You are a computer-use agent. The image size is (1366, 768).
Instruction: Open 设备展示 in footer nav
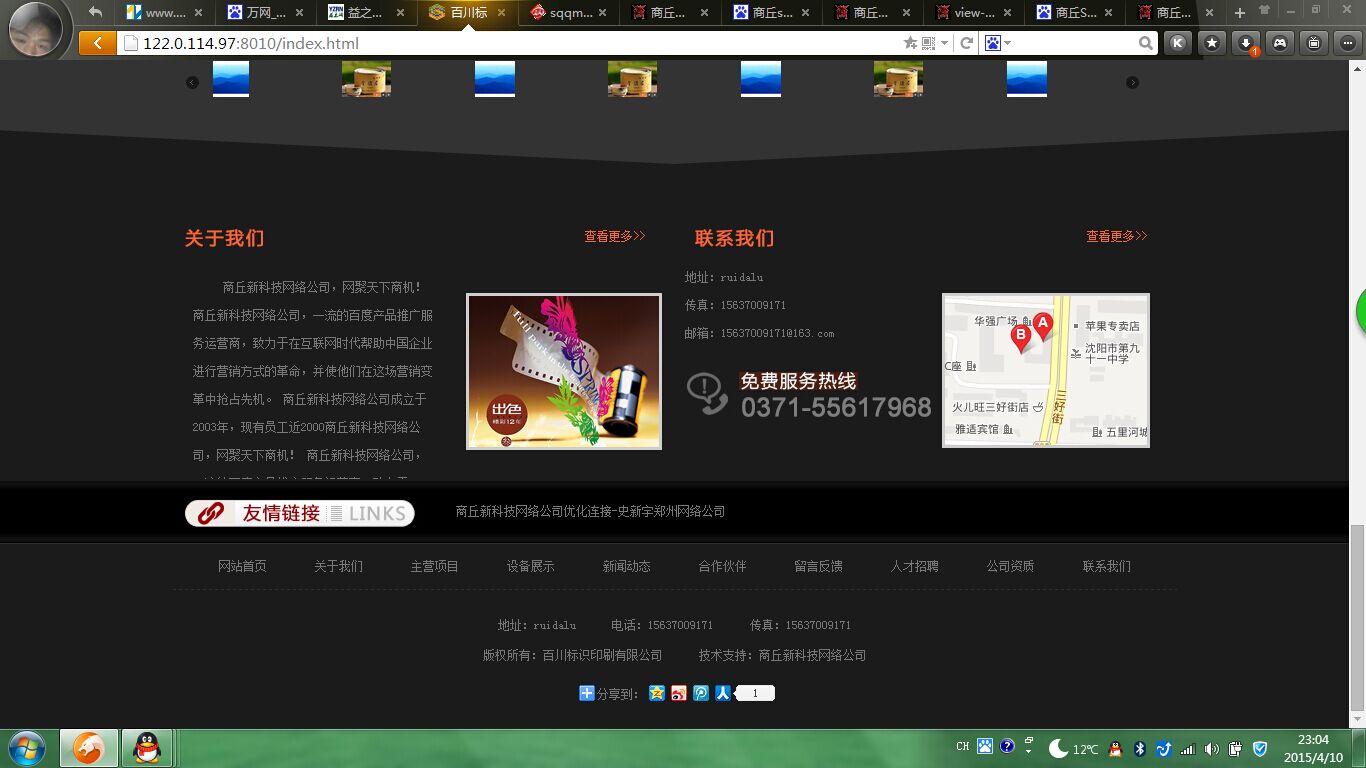tap(530, 566)
